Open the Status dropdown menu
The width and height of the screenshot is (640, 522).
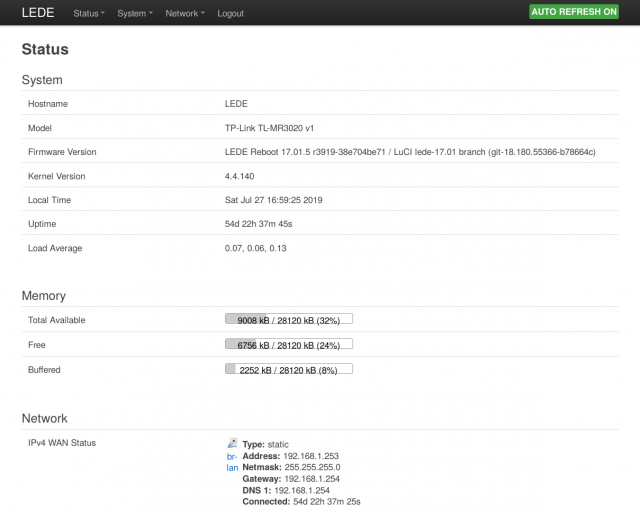89,13
